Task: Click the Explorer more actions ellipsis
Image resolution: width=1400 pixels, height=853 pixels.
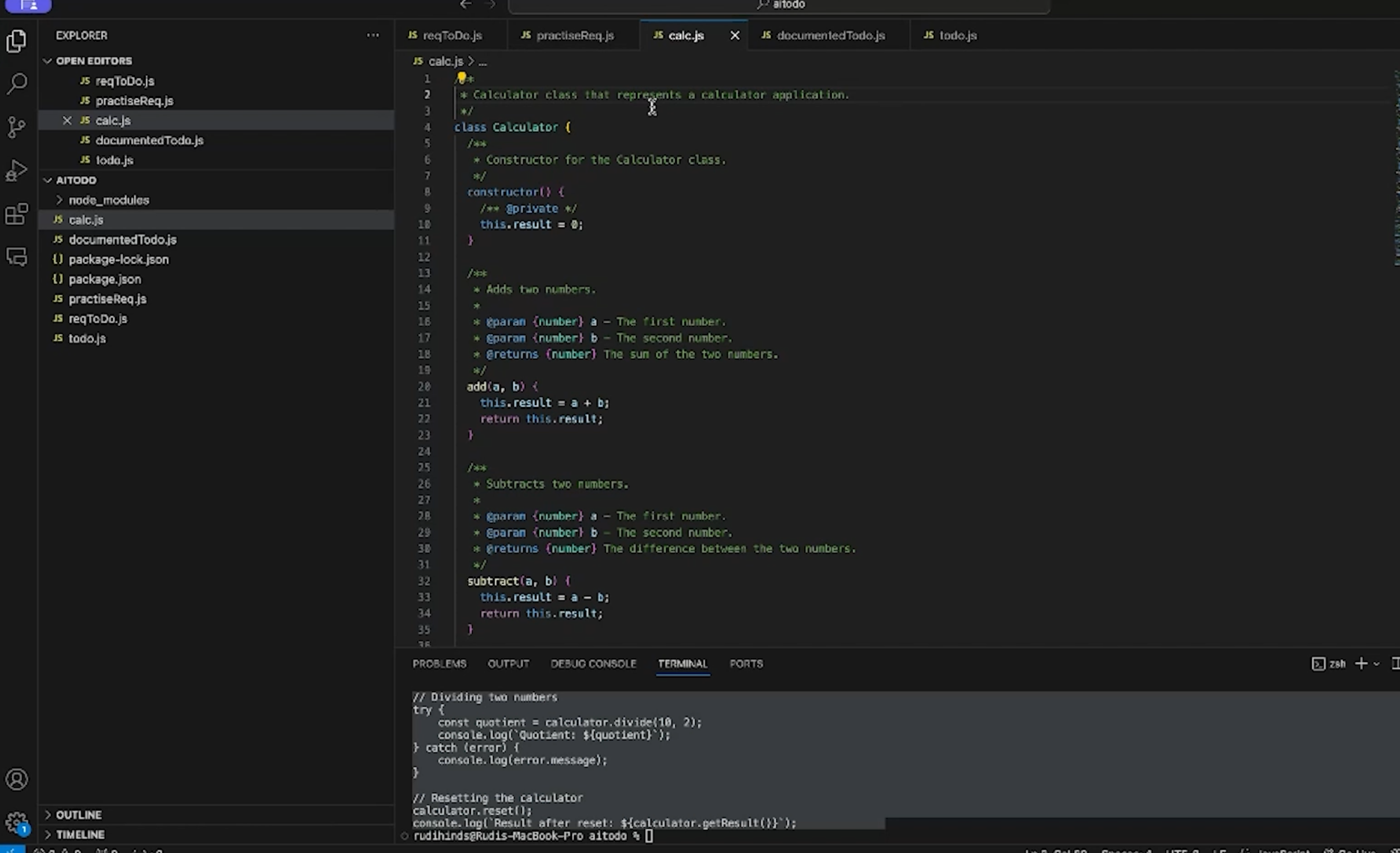Action: [x=372, y=35]
